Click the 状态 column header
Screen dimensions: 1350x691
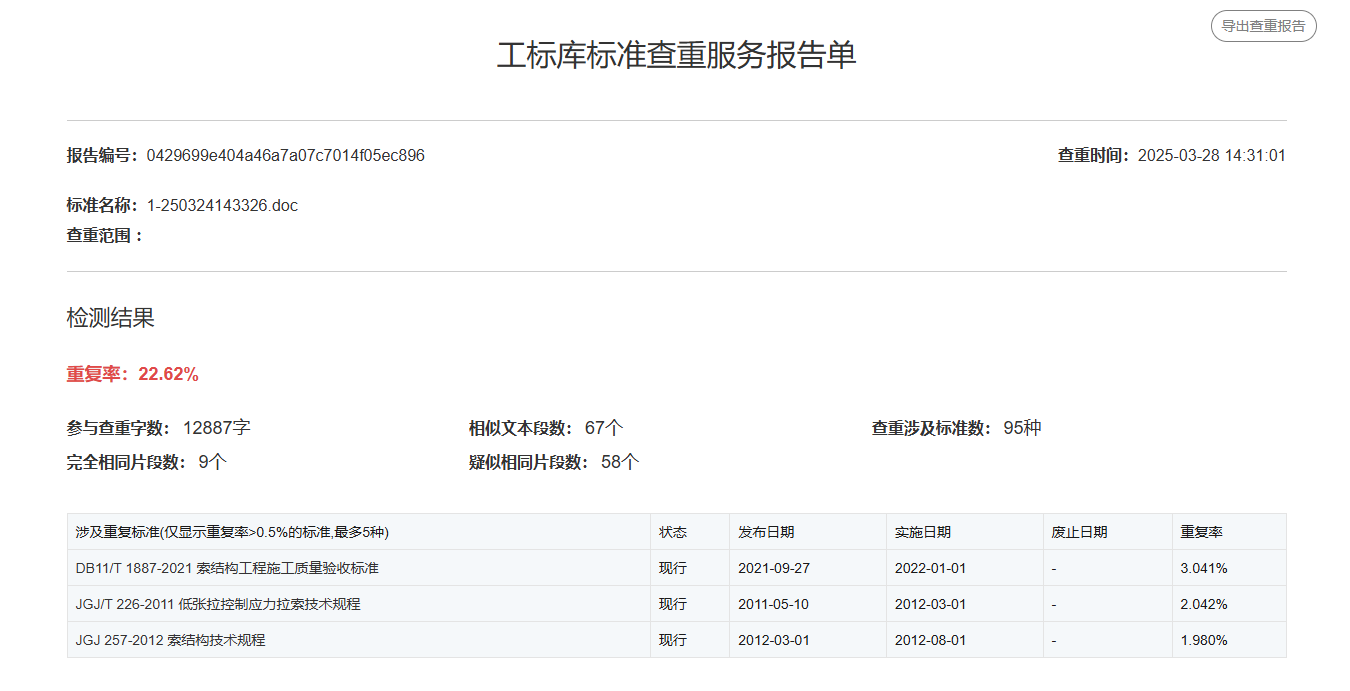[x=673, y=532]
